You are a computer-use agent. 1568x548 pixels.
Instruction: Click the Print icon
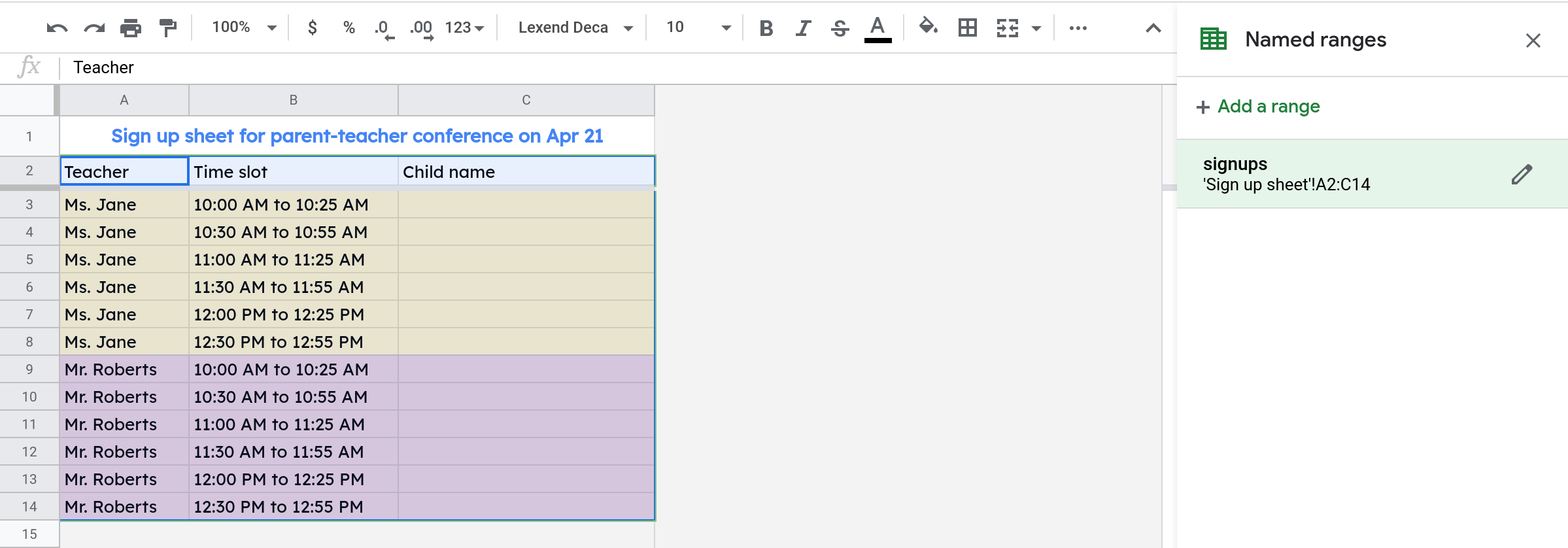pyautogui.click(x=131, y=28)
